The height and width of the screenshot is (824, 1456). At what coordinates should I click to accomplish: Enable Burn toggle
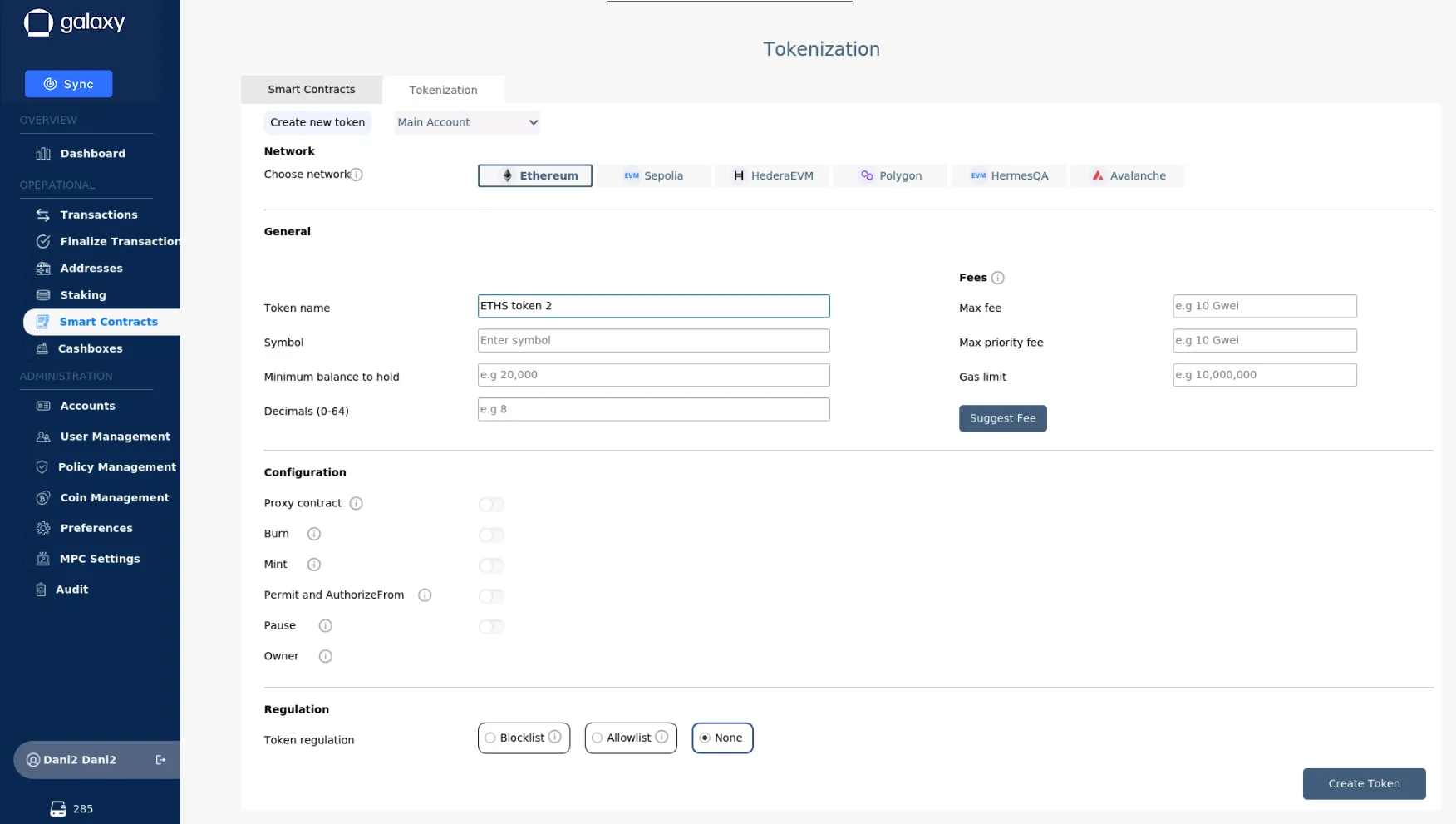[491, 535]
